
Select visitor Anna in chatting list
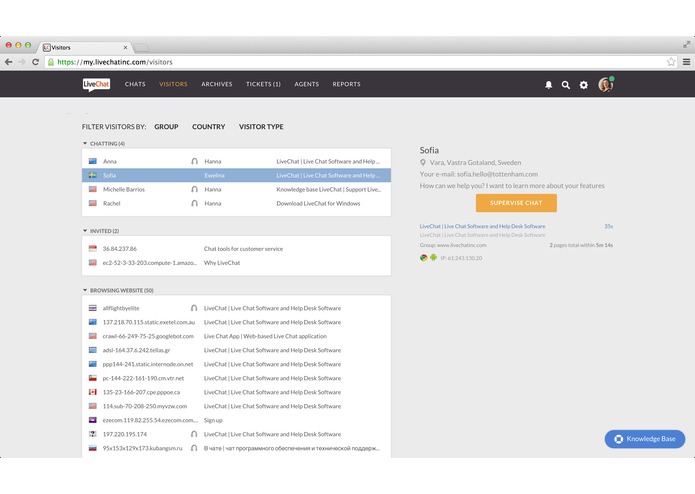point(236,161)
